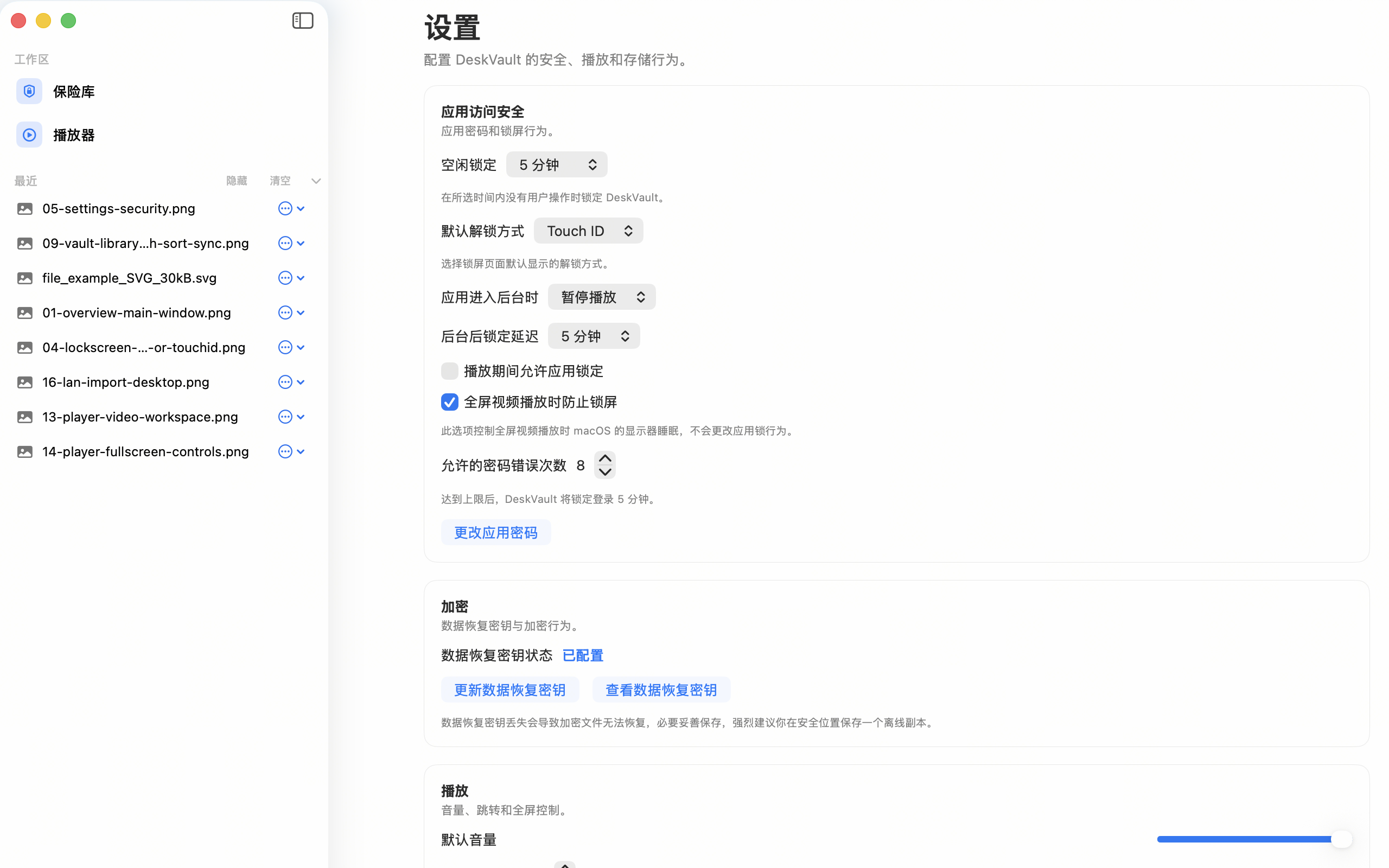Adjust the 默认音量 slider

(x=1341, y=839)
